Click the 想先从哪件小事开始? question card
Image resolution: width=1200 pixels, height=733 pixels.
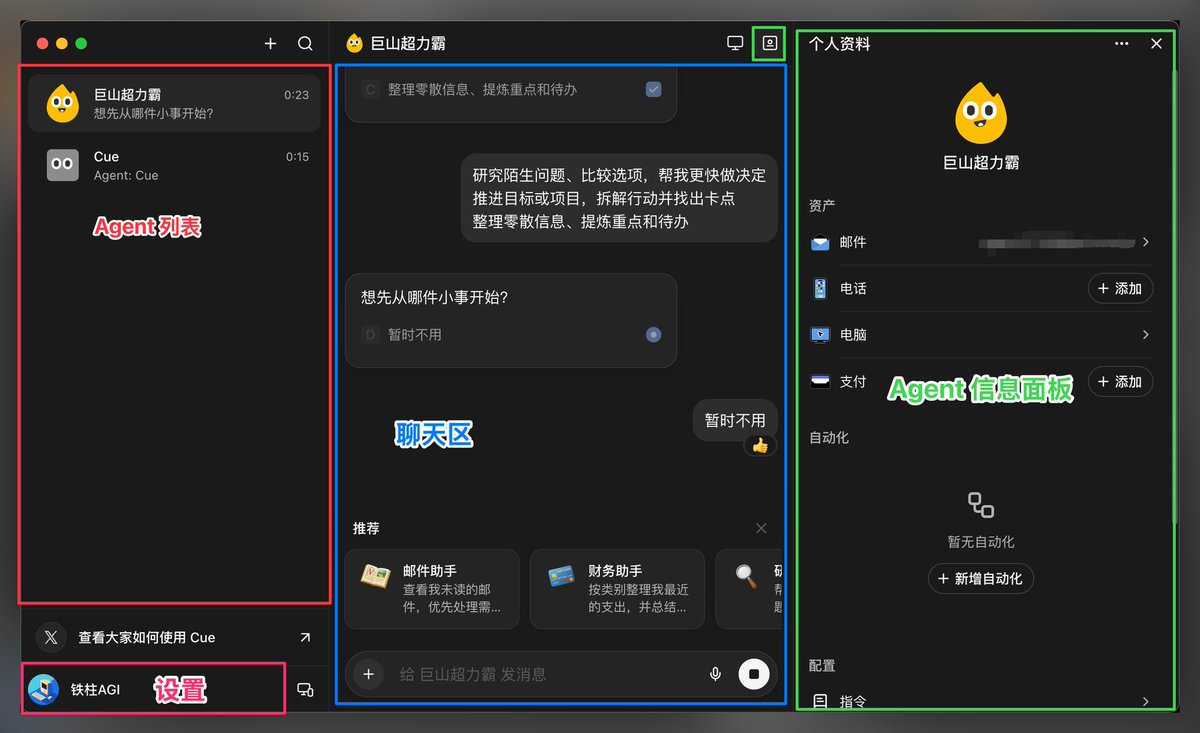pyautogui.click(x=511, y=320)
